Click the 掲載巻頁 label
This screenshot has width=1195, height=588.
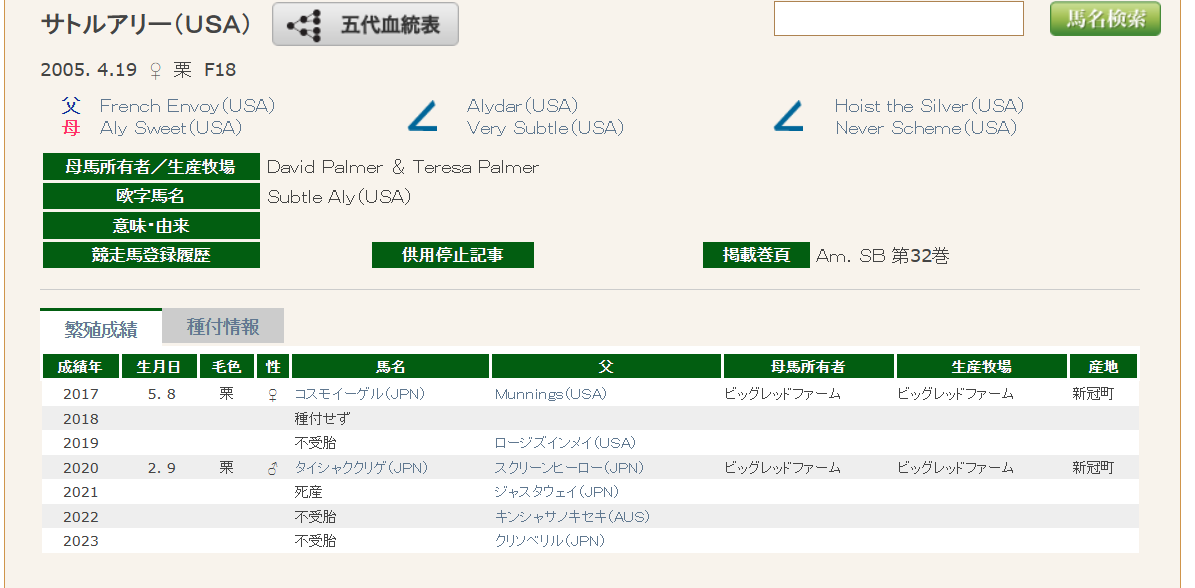click(x=756, y=255)
